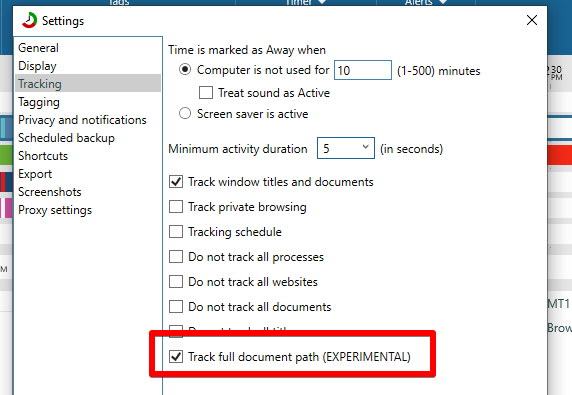Select the Export settings section
Screen dimensions: 572x395
tap(35, 174)
